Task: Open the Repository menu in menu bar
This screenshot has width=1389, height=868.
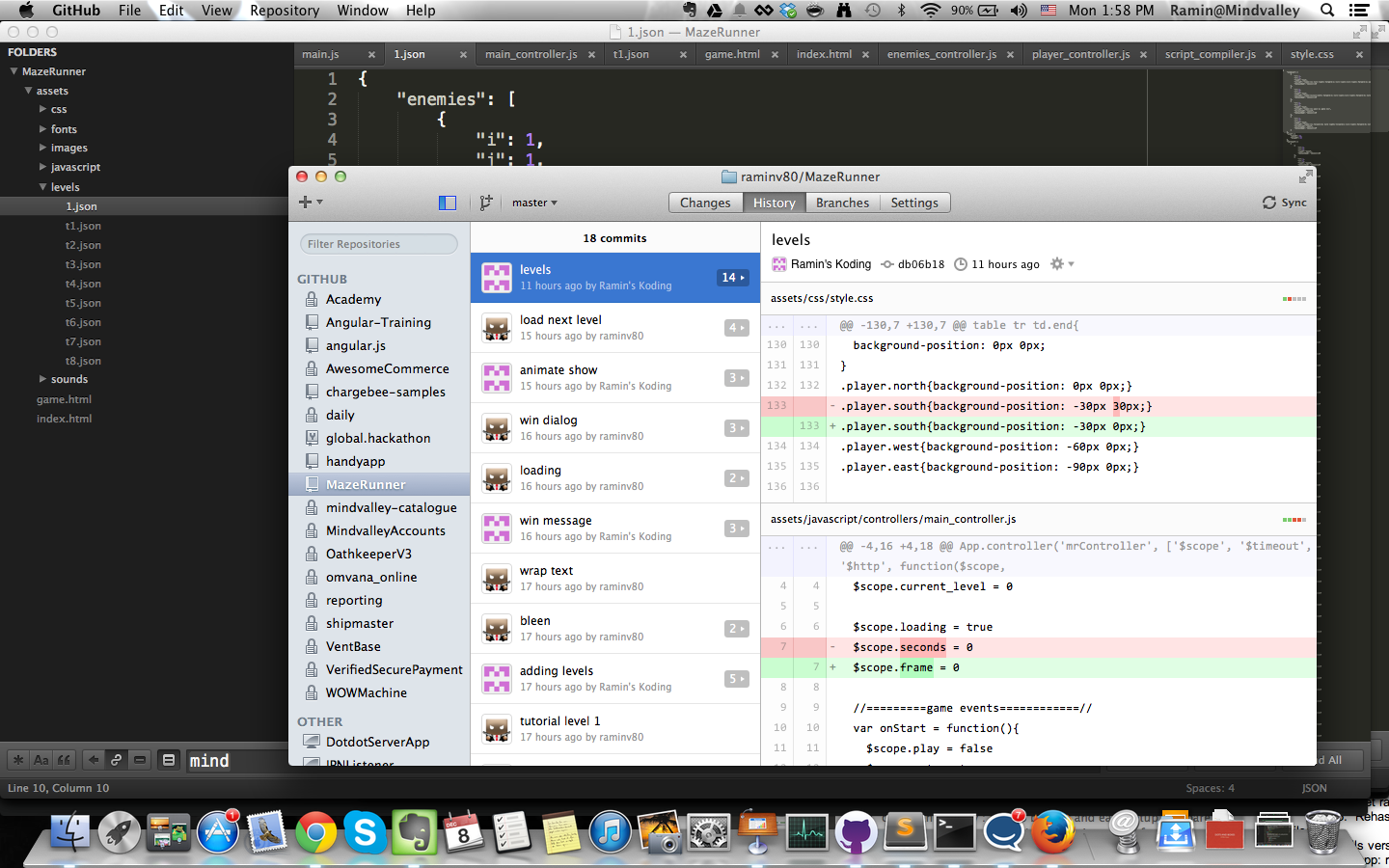Action: coord(285,11)
